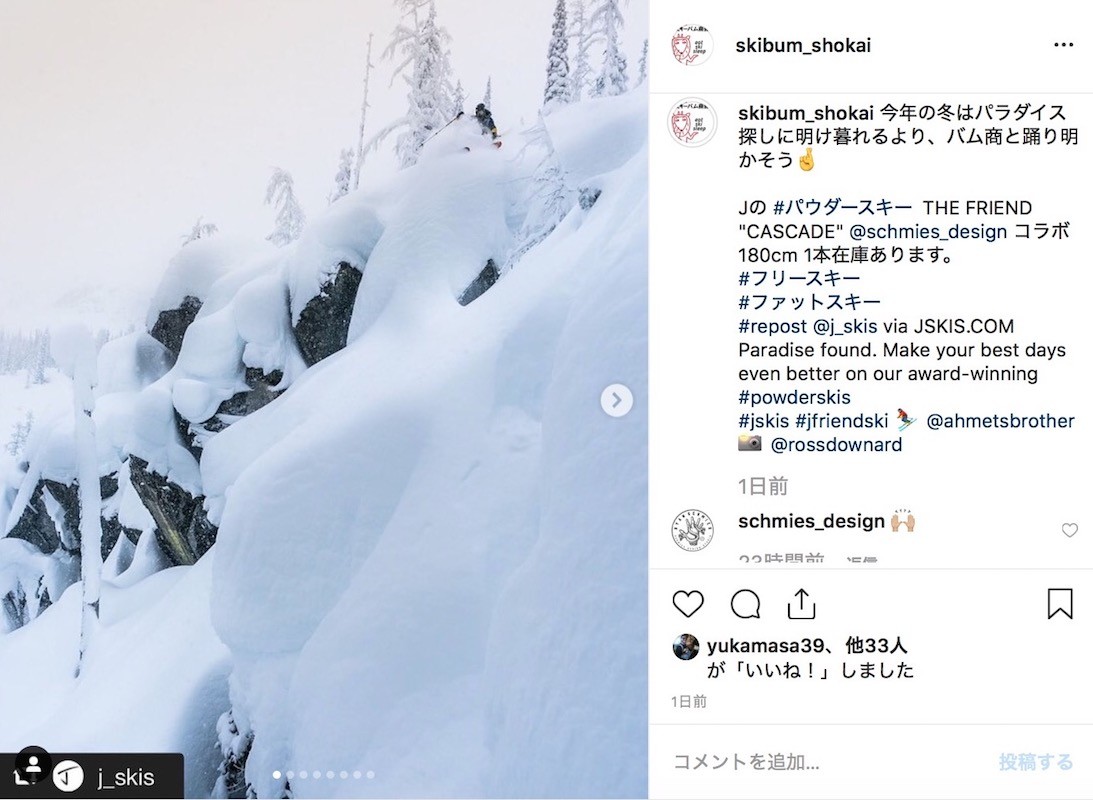Open skibum_shokai profile picture in header
Image resolution: width=1093 pixels, height=800 pixels.
click(x=690, y=45)
